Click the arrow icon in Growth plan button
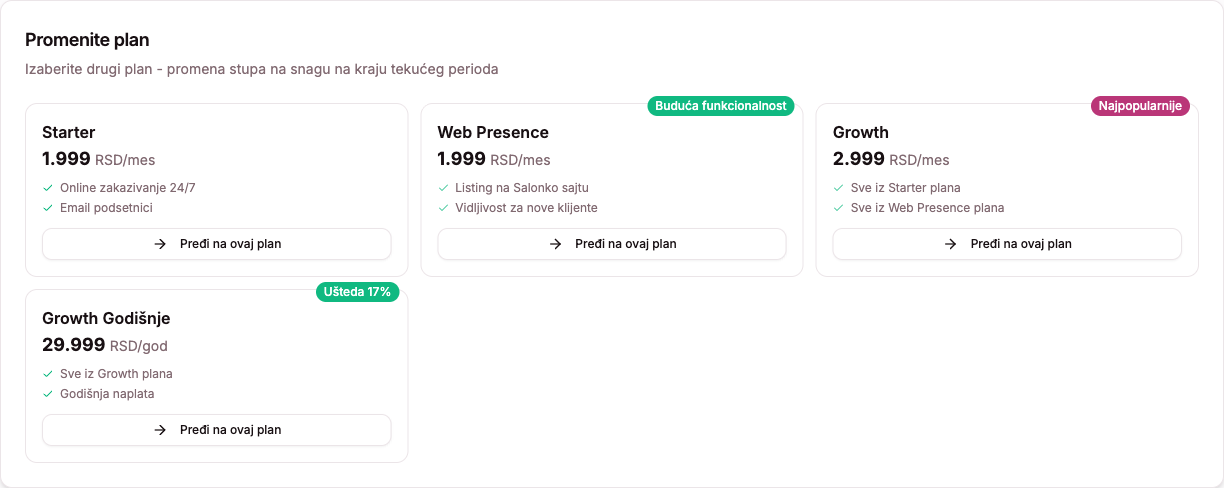The width and height of the screenshot is (1224, 488). tap(951, 244)
